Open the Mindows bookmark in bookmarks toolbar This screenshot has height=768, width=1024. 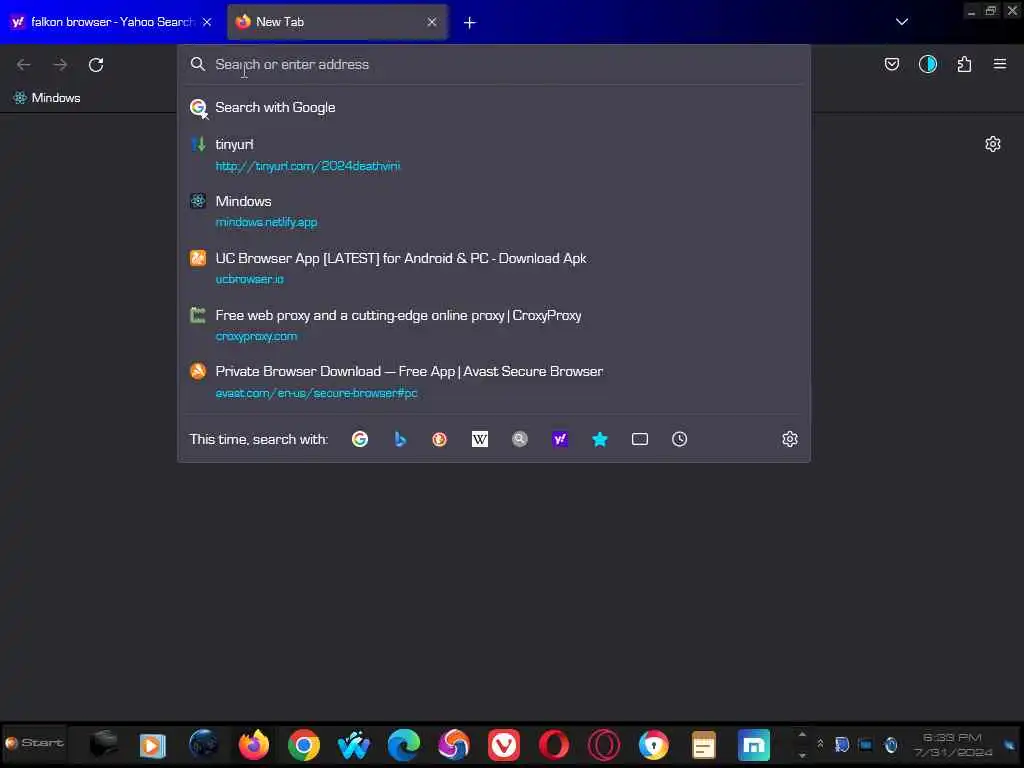click(x=47, y=98)
